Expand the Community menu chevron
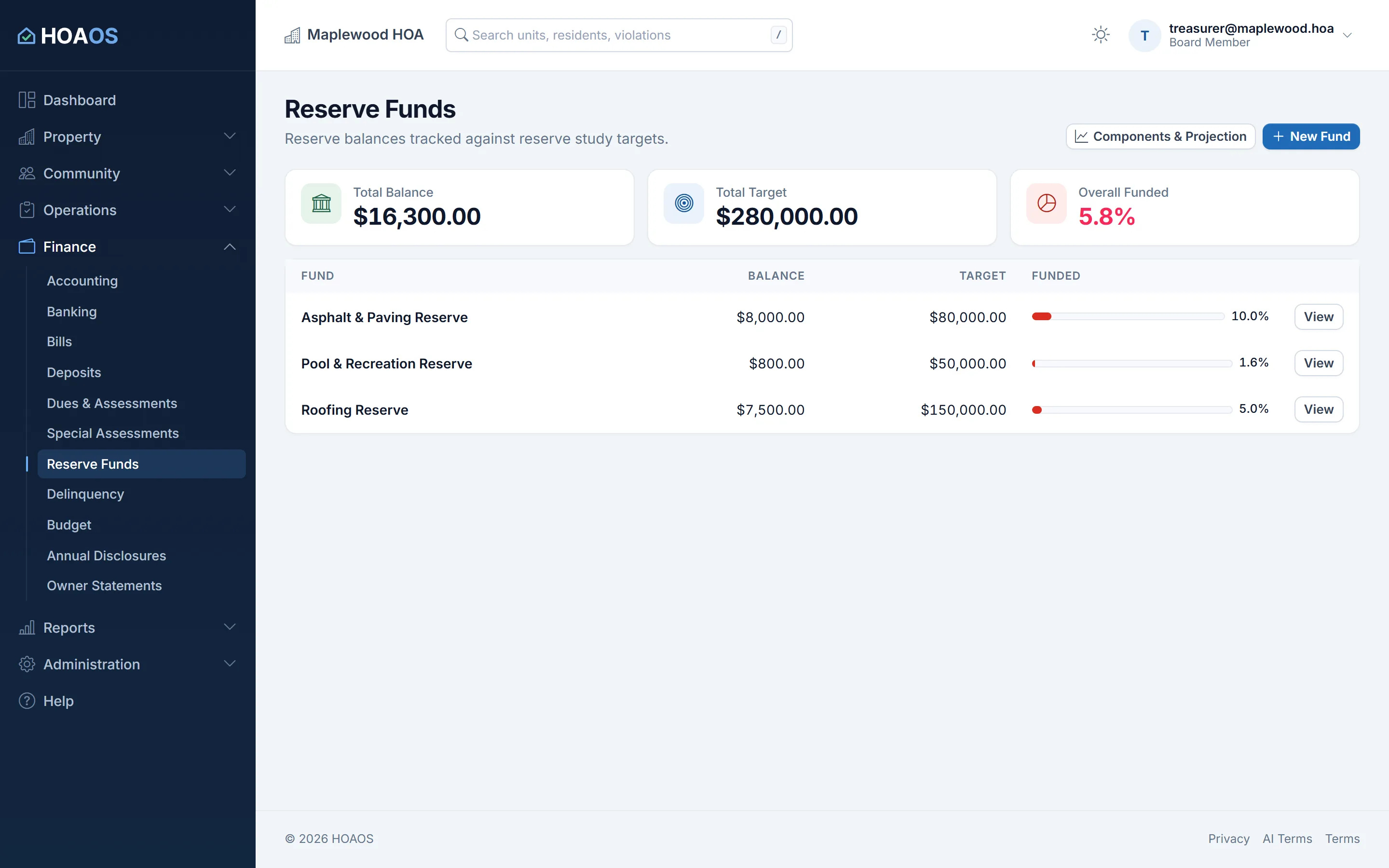The image size is (1389, 868). pyautogui.click(x=230, y=173)
